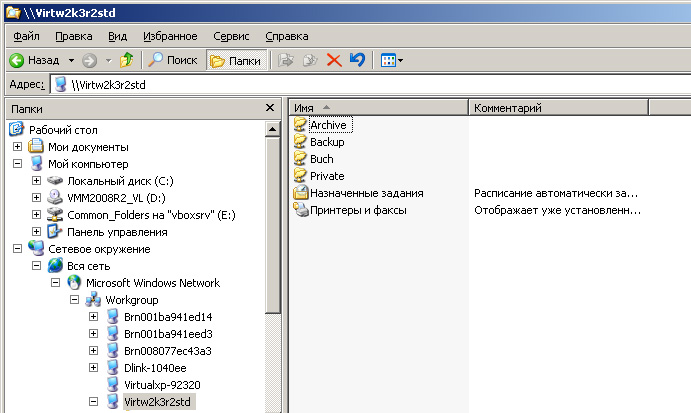Collapse Мой компьютер node
691x413 pixels.
(x=17, y=164)
